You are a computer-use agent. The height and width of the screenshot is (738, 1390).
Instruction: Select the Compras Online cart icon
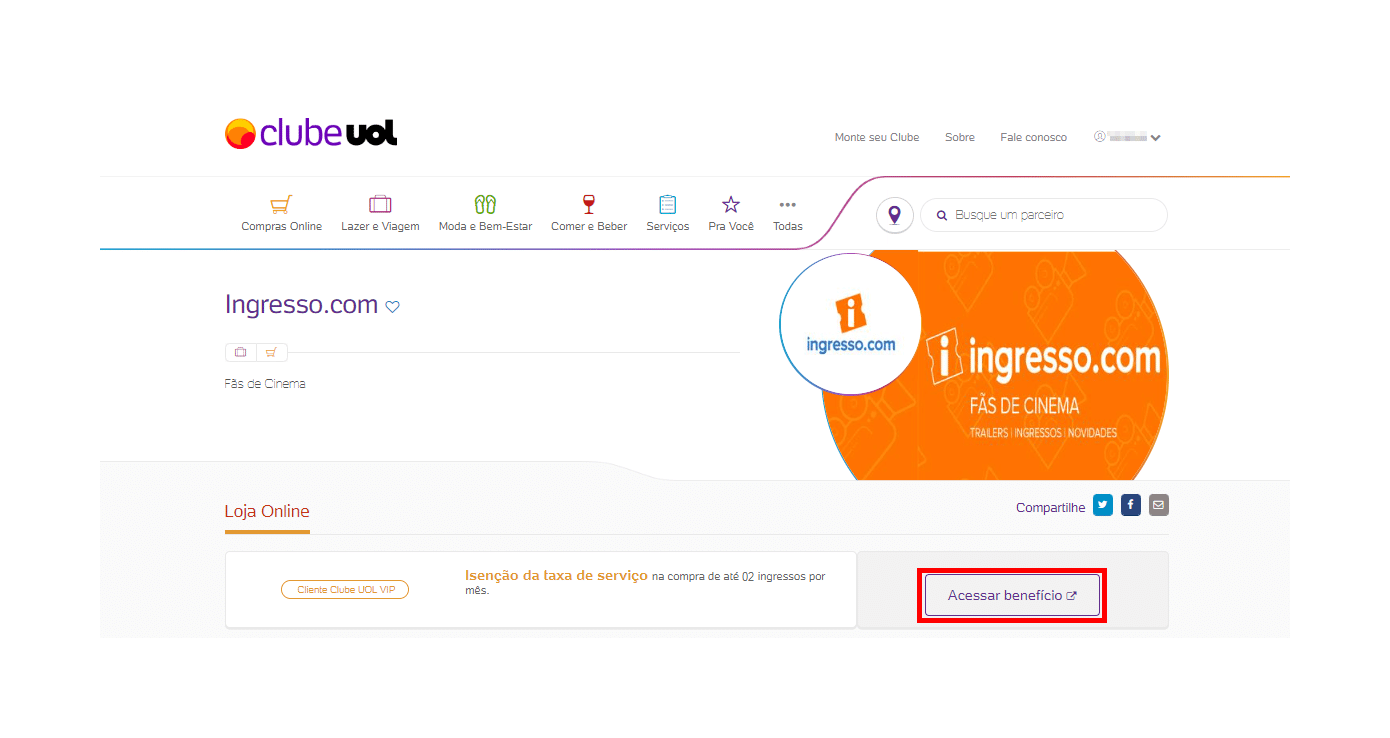tap(281, 205)
